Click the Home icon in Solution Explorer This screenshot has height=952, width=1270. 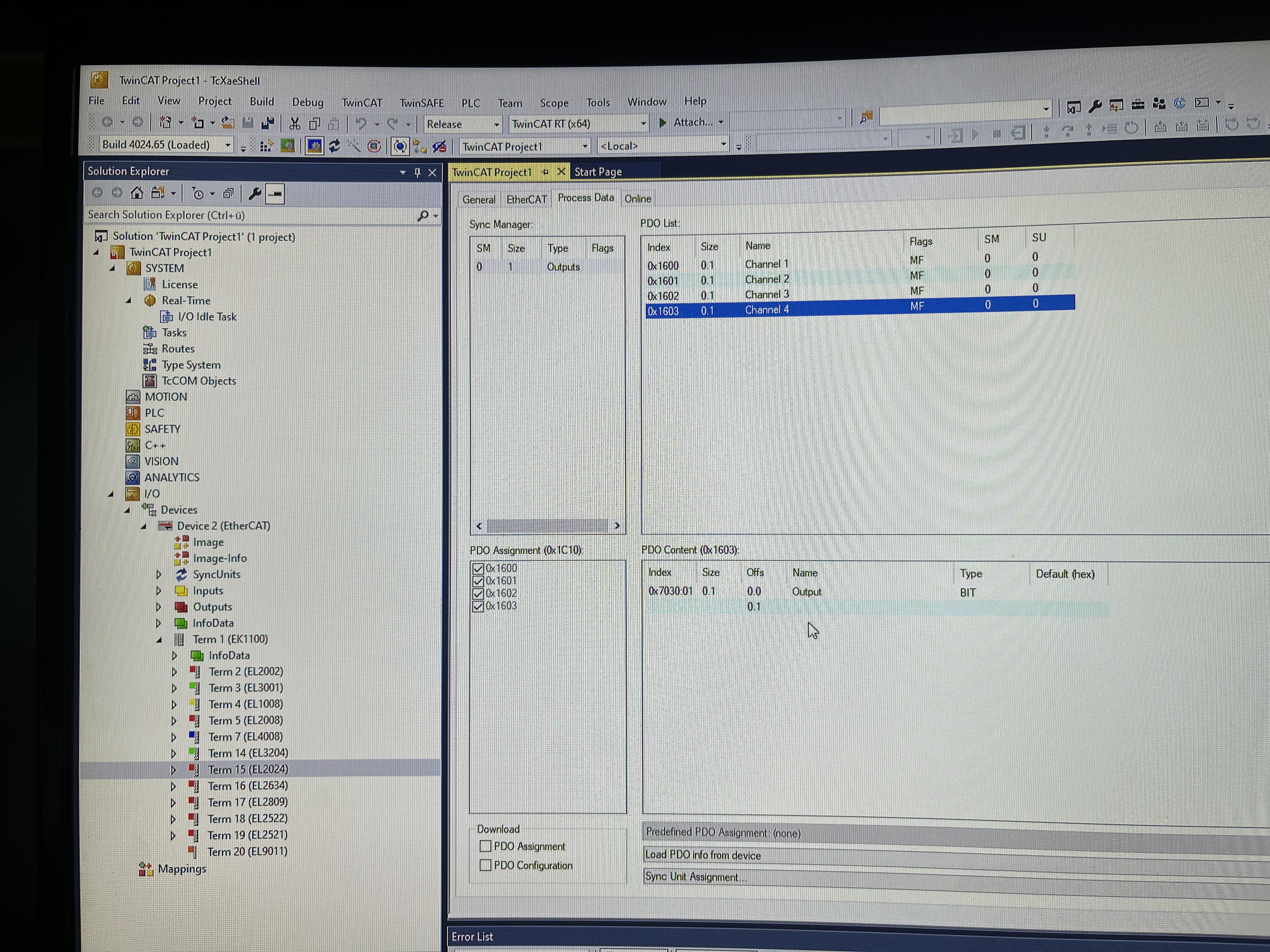[x=137, y=193]
